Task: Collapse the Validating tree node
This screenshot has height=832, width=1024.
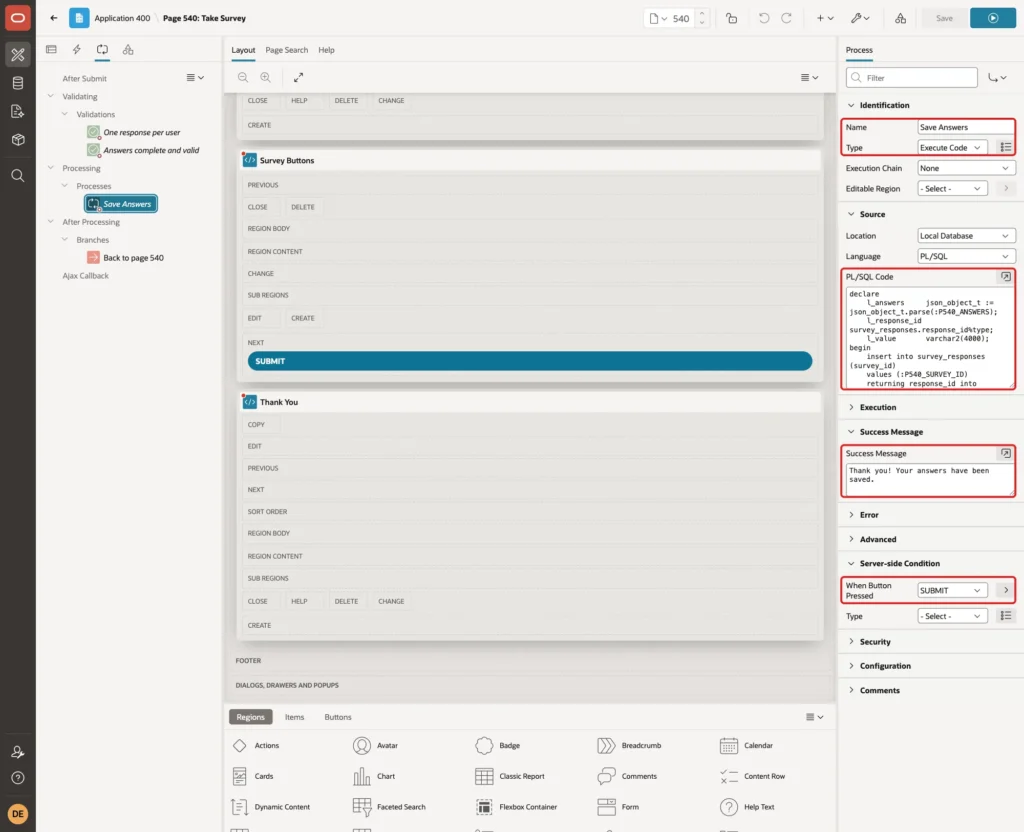Action: [50, 96]
